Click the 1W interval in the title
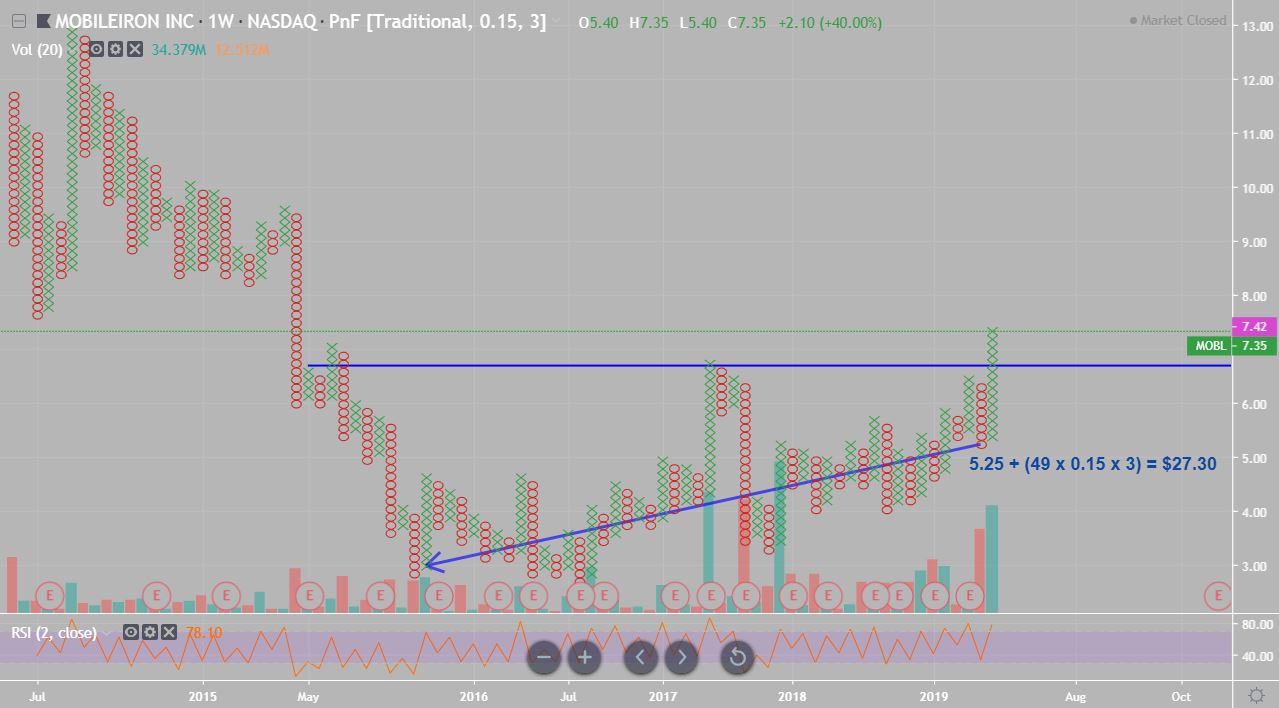 click(220, 21)
